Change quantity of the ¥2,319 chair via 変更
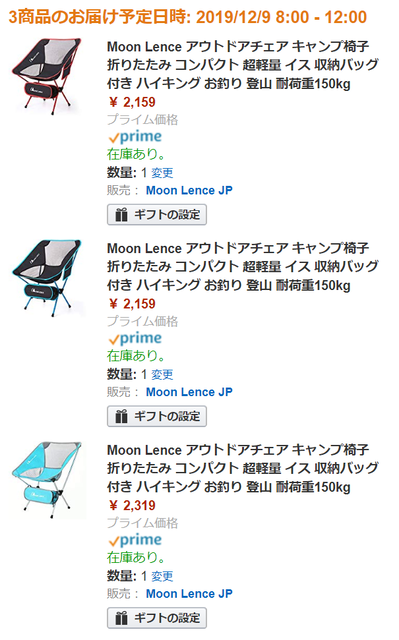The height and width of the screenshot is (640, 399). 162,576
